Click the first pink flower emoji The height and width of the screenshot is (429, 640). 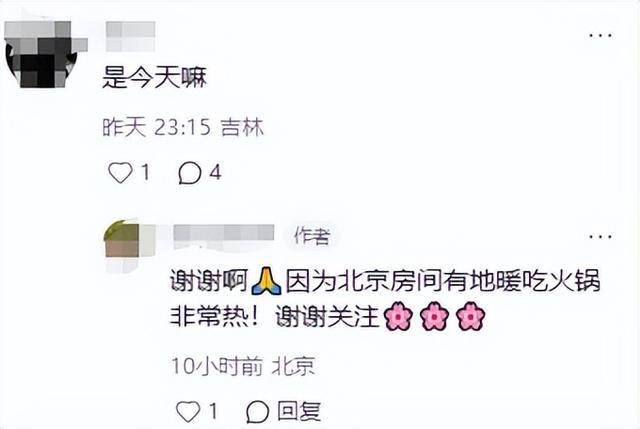click(398, 316)
